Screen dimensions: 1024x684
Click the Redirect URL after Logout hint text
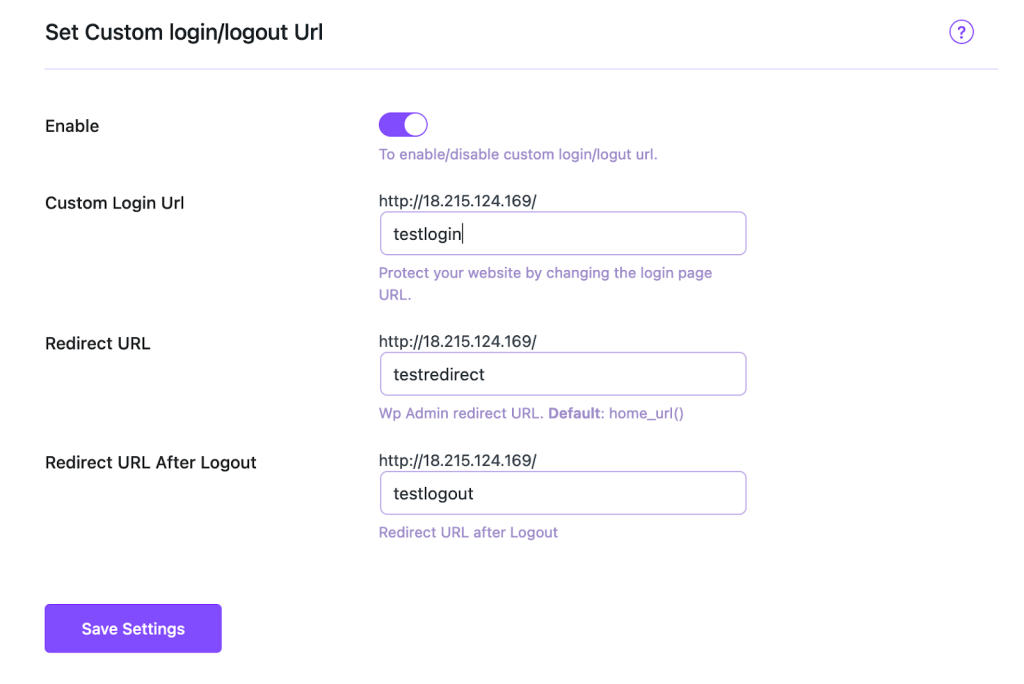click(x=468, y=531)
